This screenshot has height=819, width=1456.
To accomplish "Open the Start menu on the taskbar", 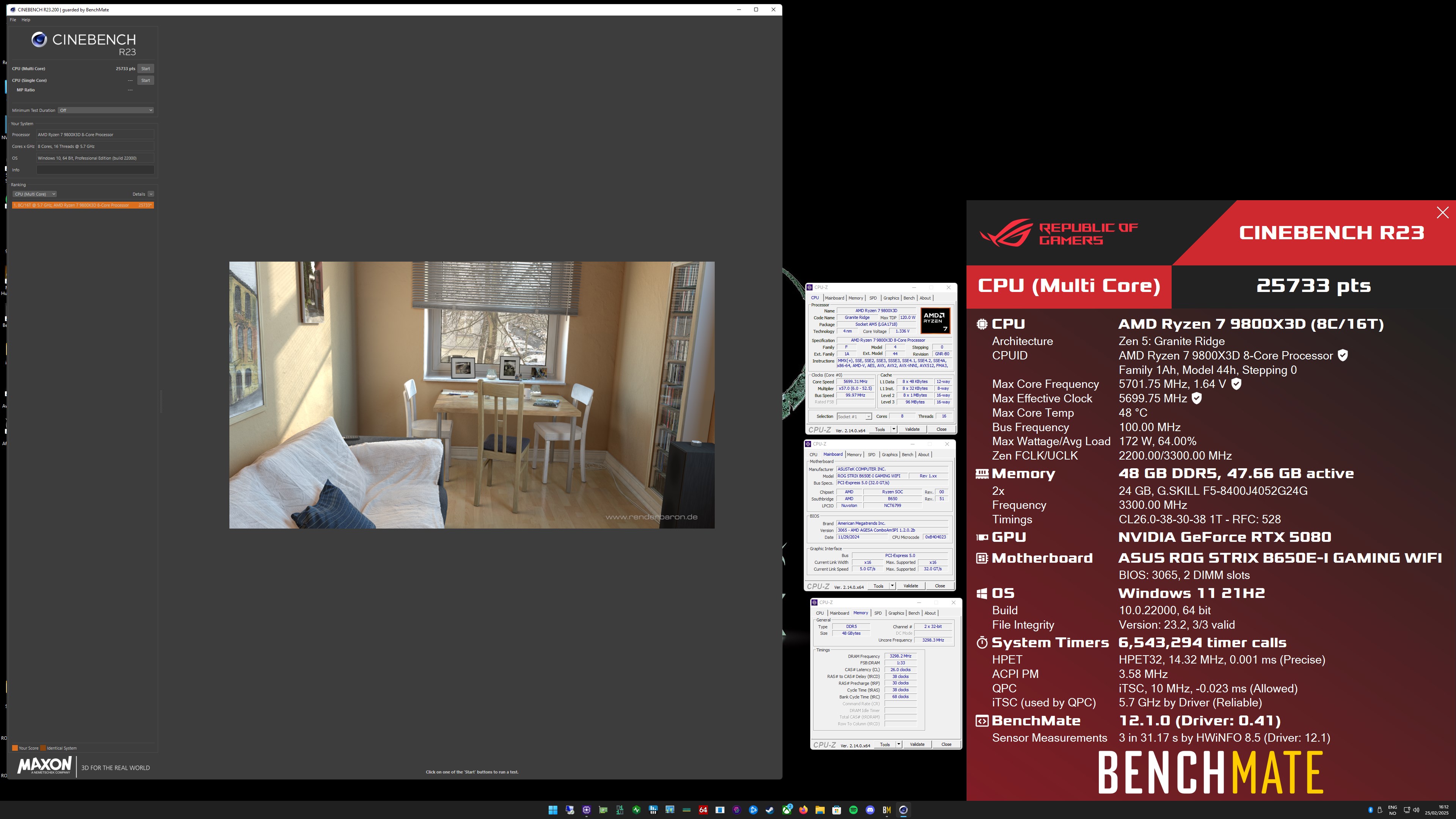I will 553,810.
